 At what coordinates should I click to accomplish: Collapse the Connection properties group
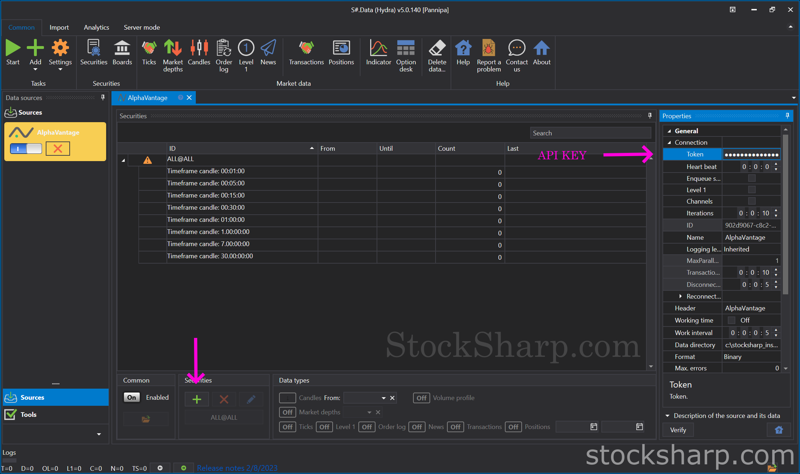pyautogui.click(x=670, y=143)
